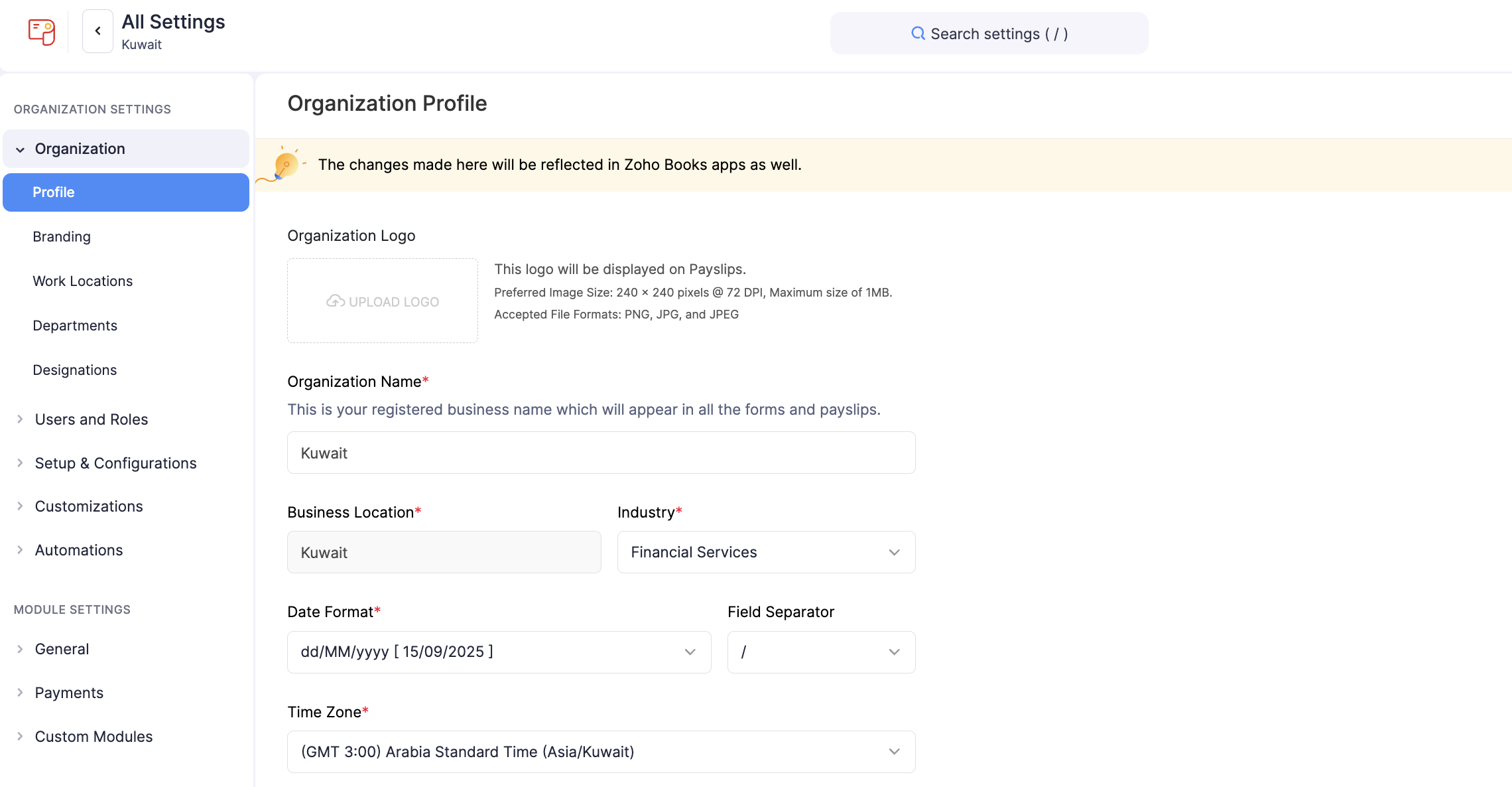Click the Zoho Payroll logo icon
This screenshot has height=787, width=1512.
coord(40,31)
